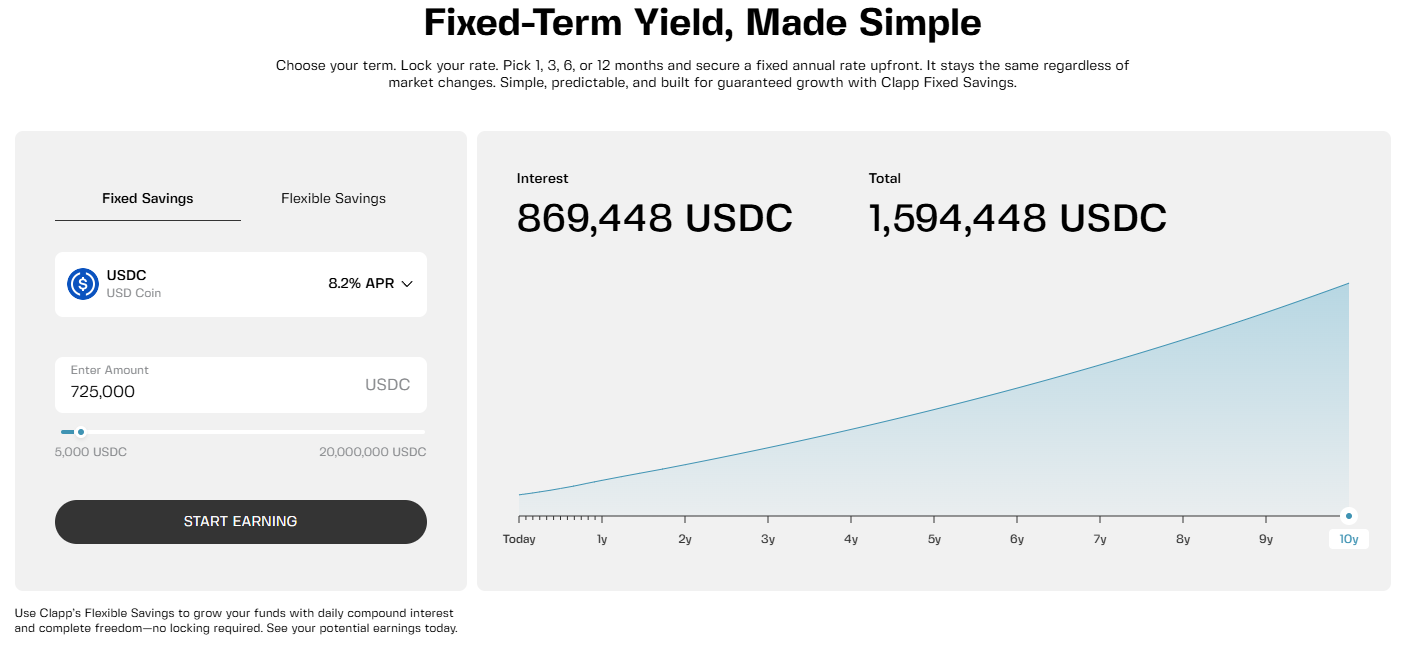1403x645 pixels.
Task: Click the 8.2% APR rate text
Action: click(361, 284)
